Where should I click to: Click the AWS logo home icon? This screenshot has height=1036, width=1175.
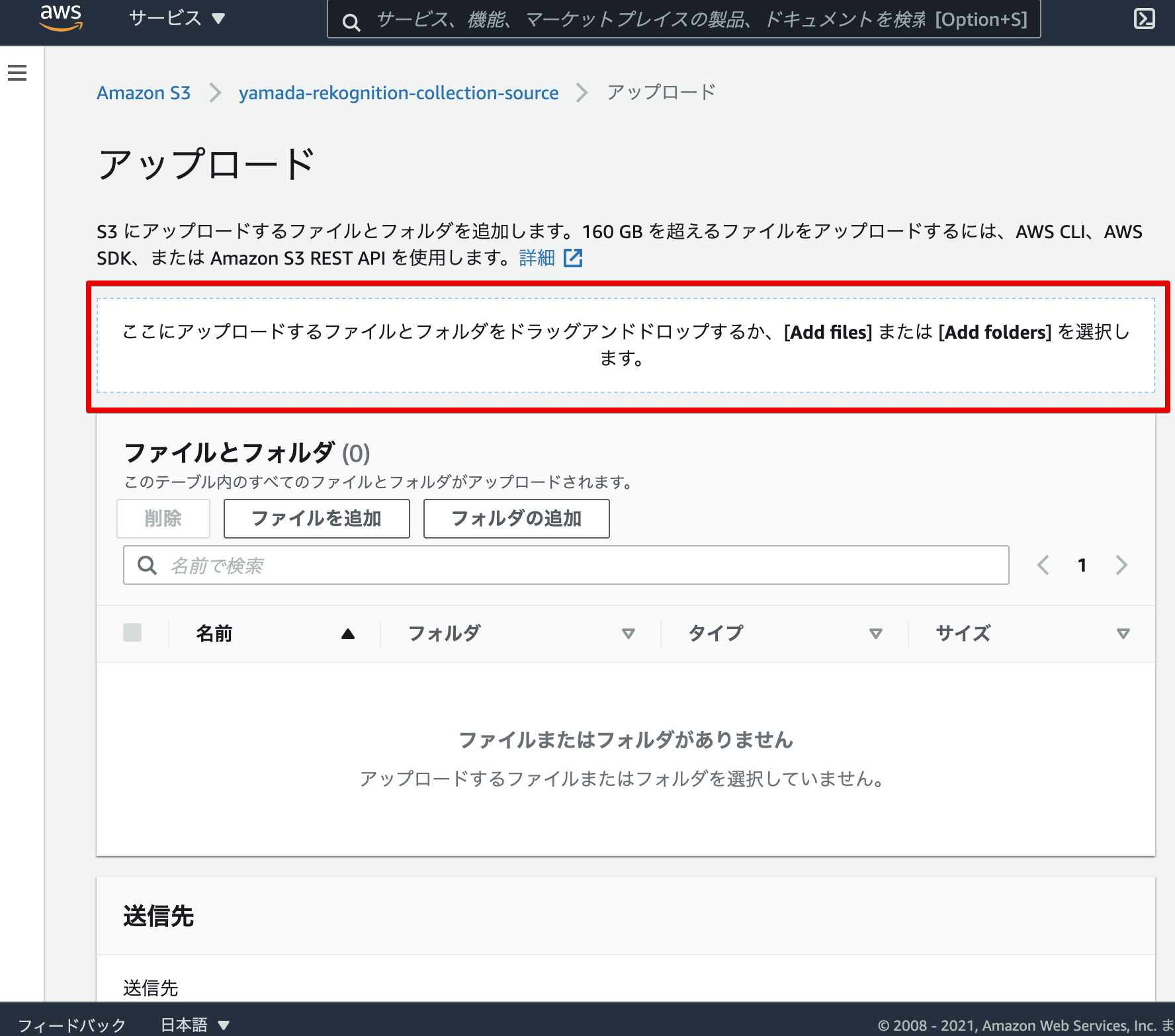click(x=61, y=17)
